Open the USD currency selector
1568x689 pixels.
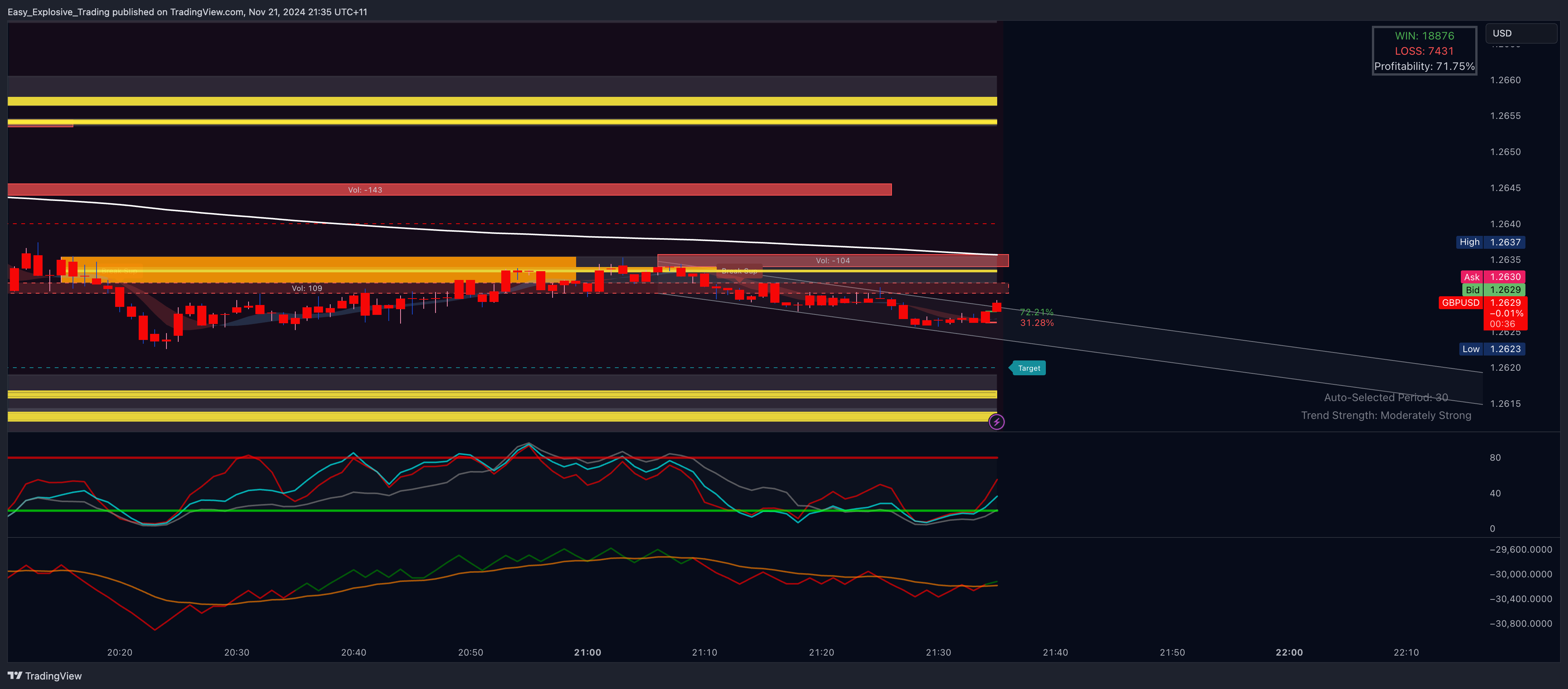[1521, 33]
